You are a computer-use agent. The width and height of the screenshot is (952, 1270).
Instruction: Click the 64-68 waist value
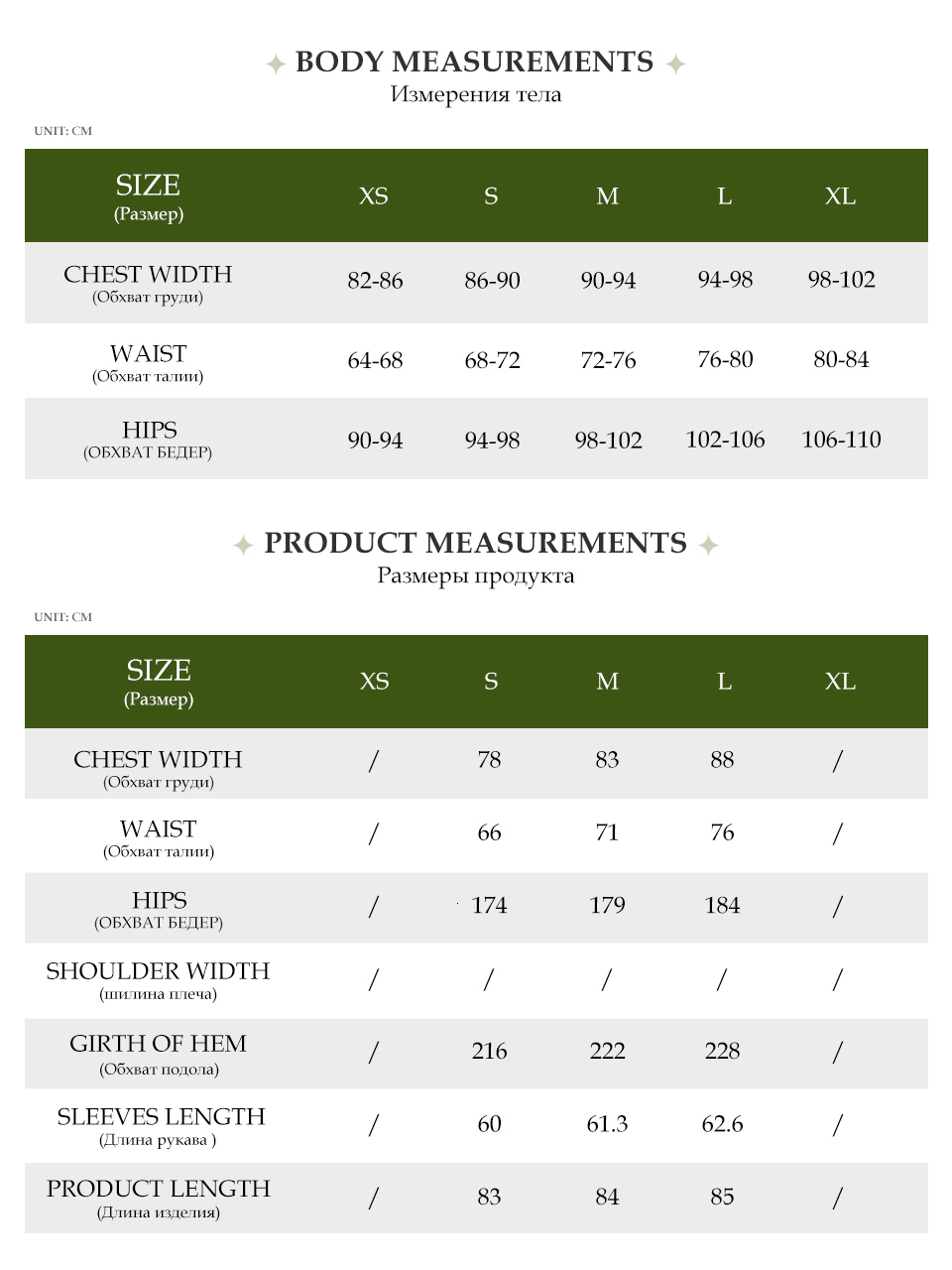[375, 360]
